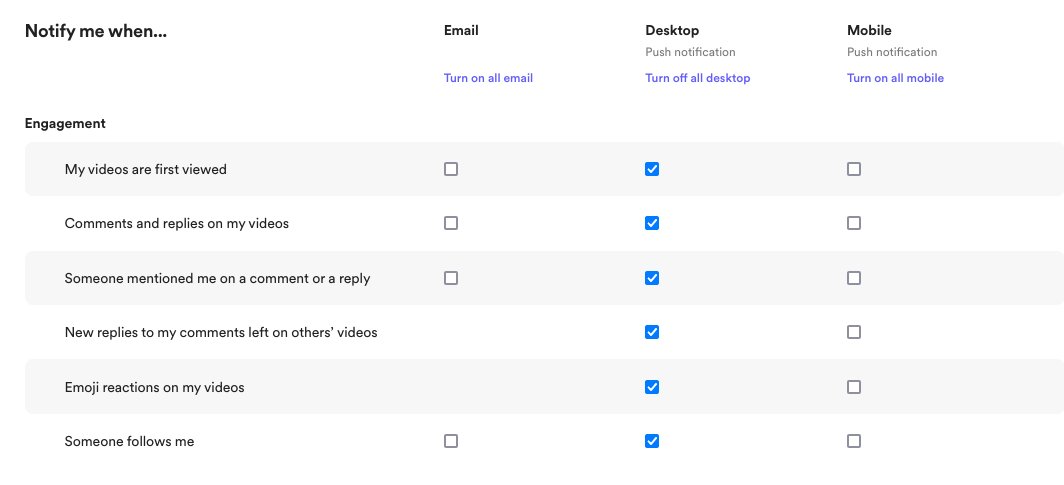The height and width of the screenshot is (485, 1064).
Task: Enable mobile for New replies to my comments
Action: click(x=854, y=332)
